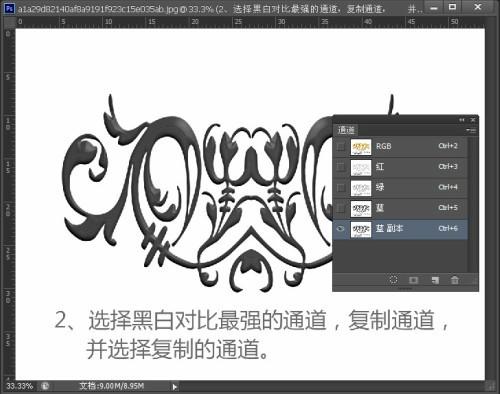Click the status bar icon beside zoom percentage
The height and width of the screenshot is (394, 500).
coord(45,386)
